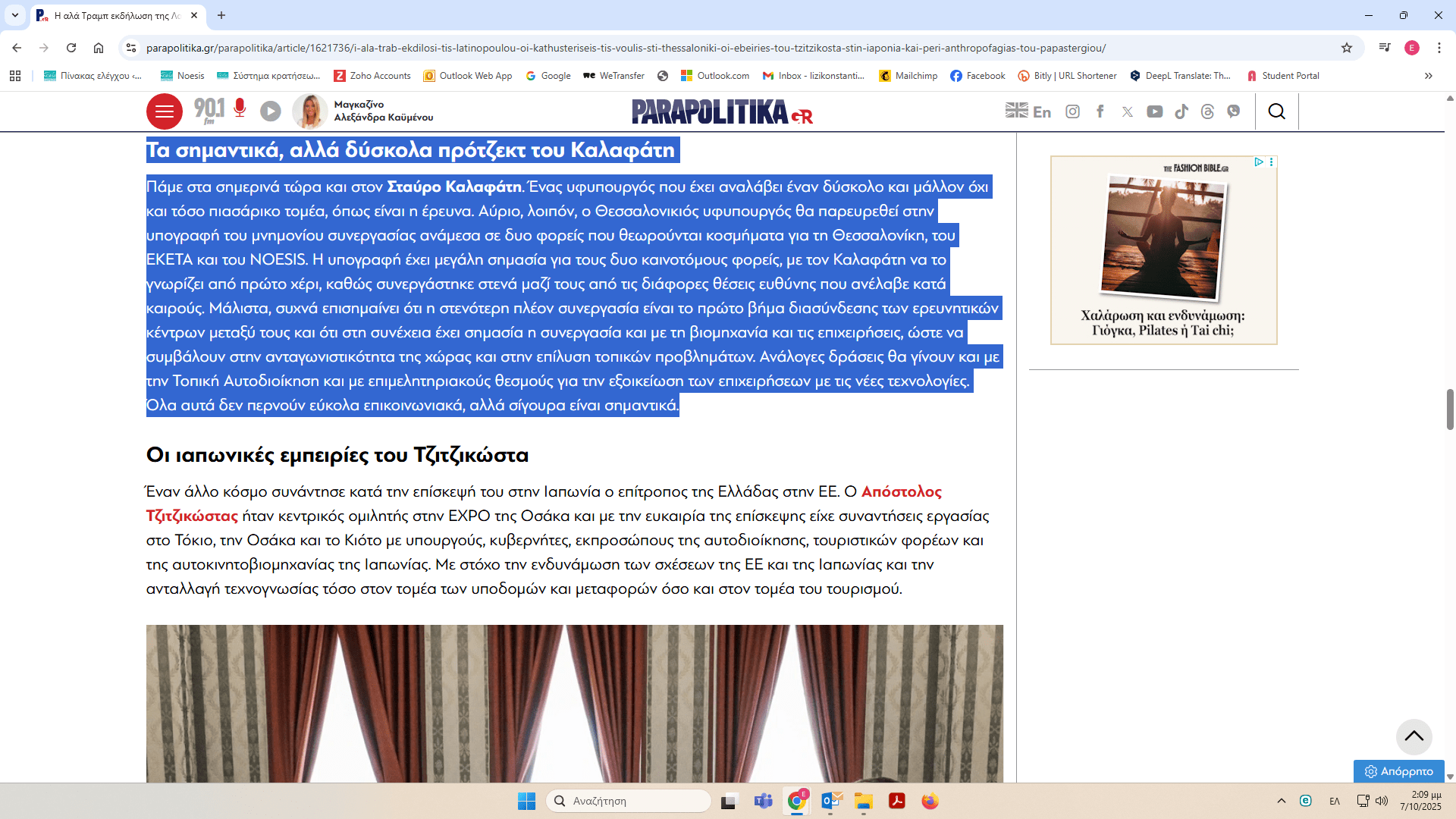Open the tab search dropdown arrow
Image resolution: width=1456 pixels, height=819 pixels.
click(x=15, y=15)
